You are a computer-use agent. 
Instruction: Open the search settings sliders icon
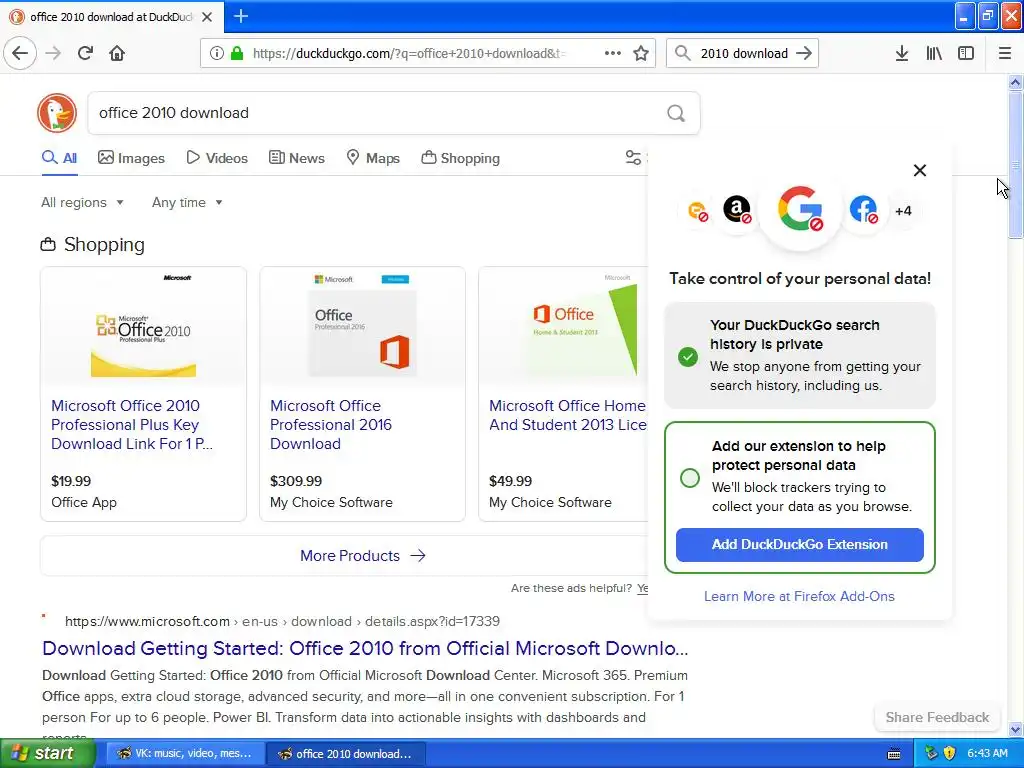point(633,157)
